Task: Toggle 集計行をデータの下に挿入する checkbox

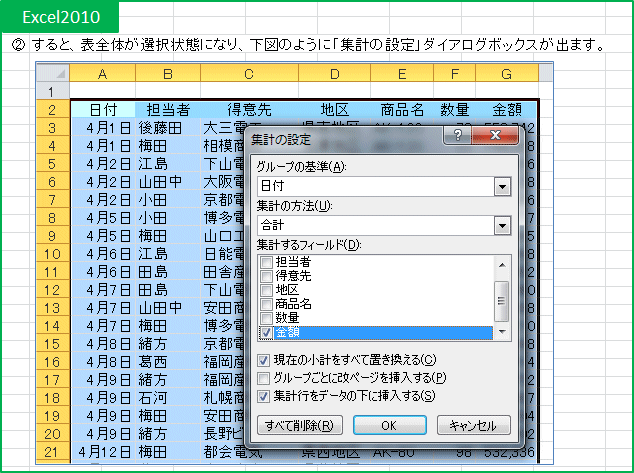Action: click(x=263, y=396)
